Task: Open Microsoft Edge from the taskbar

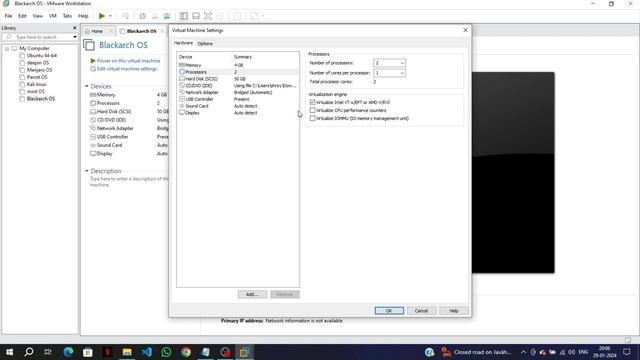Action: pos(68,352)
